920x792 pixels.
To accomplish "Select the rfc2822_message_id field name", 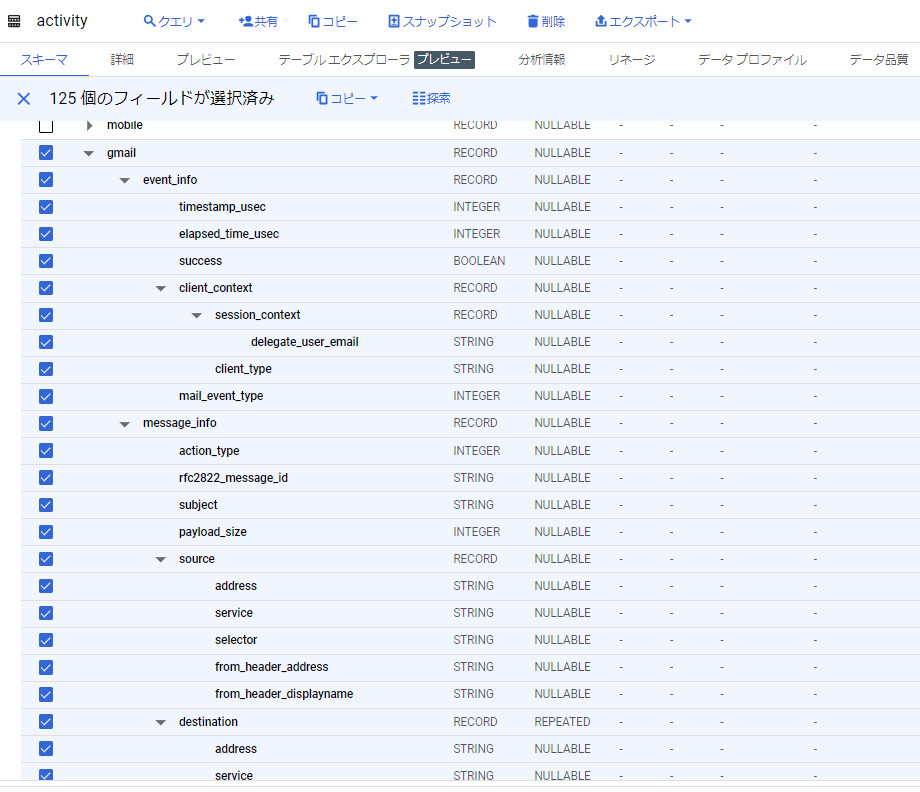I will click(233, 478).
